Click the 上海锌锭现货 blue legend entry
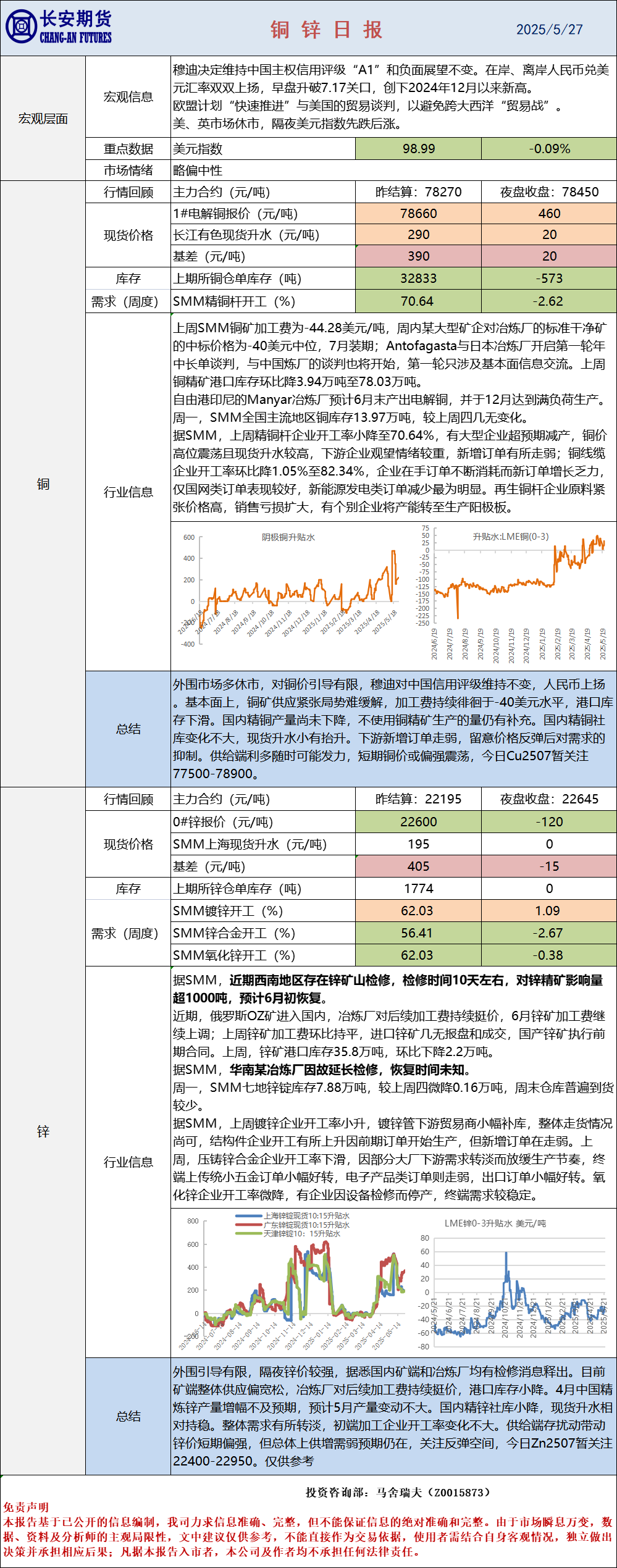 click(293, 1216)
